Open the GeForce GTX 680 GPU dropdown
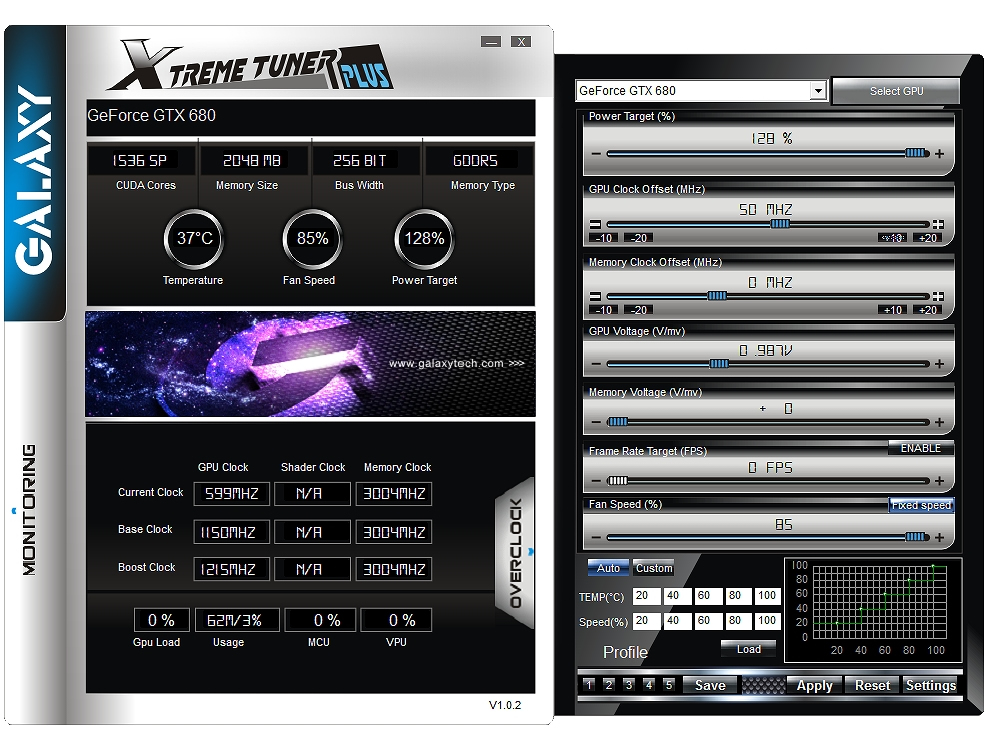Viewport: 988px width, 729px height. [818, 91]
